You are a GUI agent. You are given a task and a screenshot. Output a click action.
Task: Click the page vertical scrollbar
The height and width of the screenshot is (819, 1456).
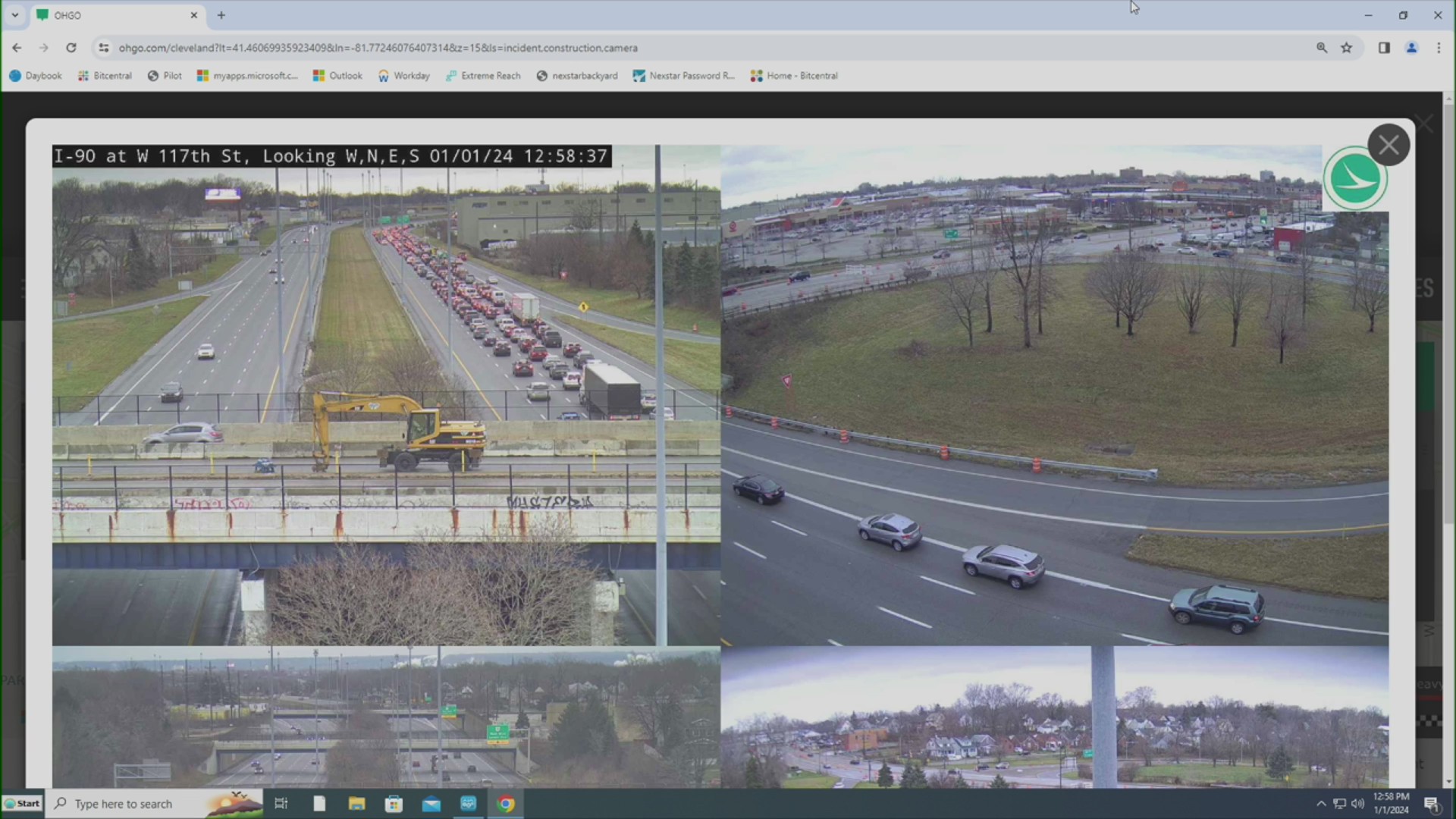(x=1449, y=315)
